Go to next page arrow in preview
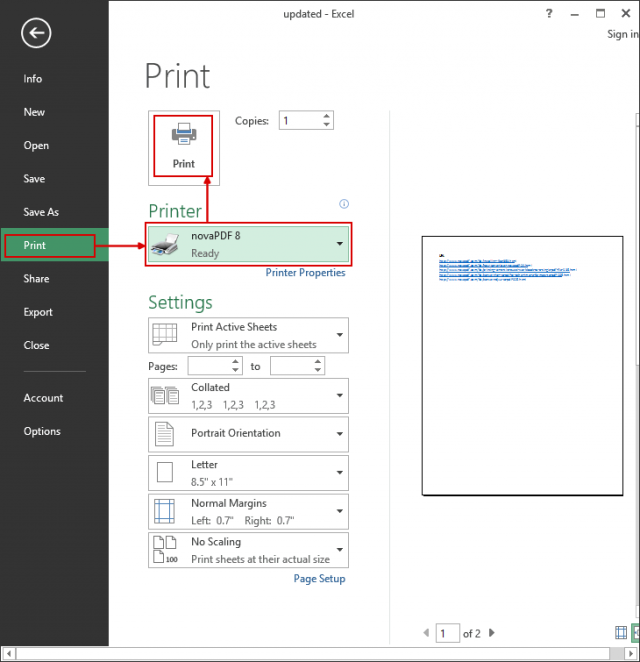The image size is (640, 662). pos(492,633)
